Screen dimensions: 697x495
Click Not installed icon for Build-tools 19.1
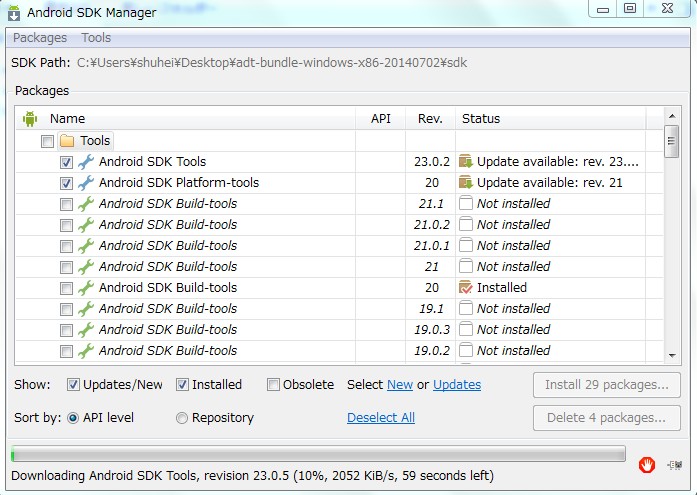pos(465,308)
